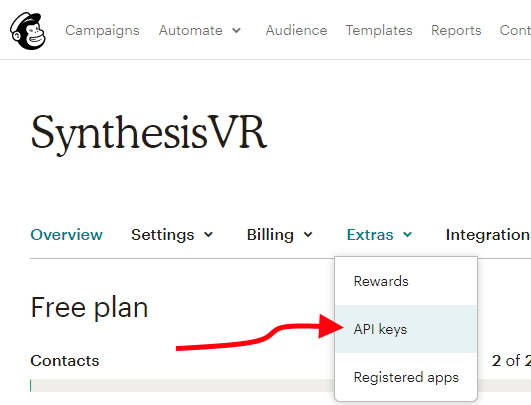Choose API keys from the Extras menu
This screenshot has height=405, width=531.
click(x=406, y=329)
